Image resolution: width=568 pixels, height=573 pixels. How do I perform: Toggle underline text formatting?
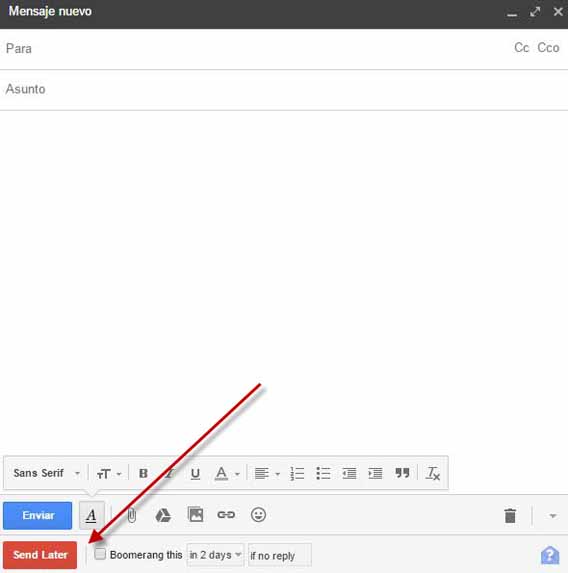195,474
